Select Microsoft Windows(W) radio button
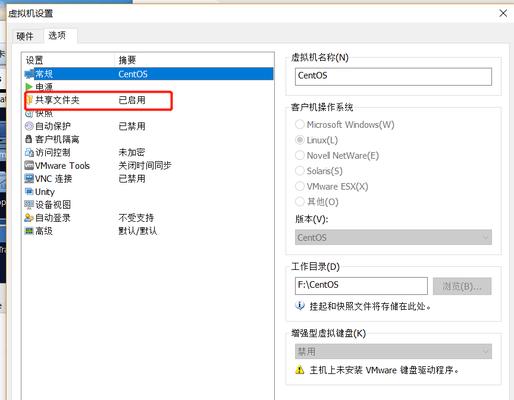Screen dimensions: 514x400 pyautogui.click(x=300, y=124)
